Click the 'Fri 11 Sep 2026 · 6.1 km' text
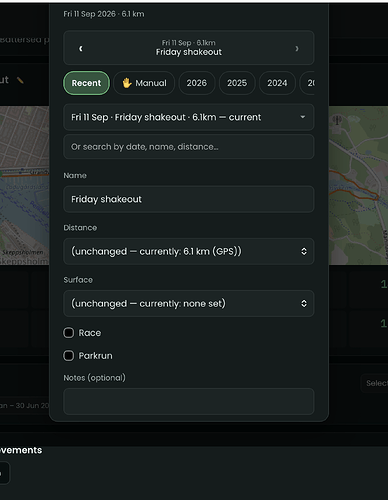Viewport: 388px width, 500px height. [104, 14]
